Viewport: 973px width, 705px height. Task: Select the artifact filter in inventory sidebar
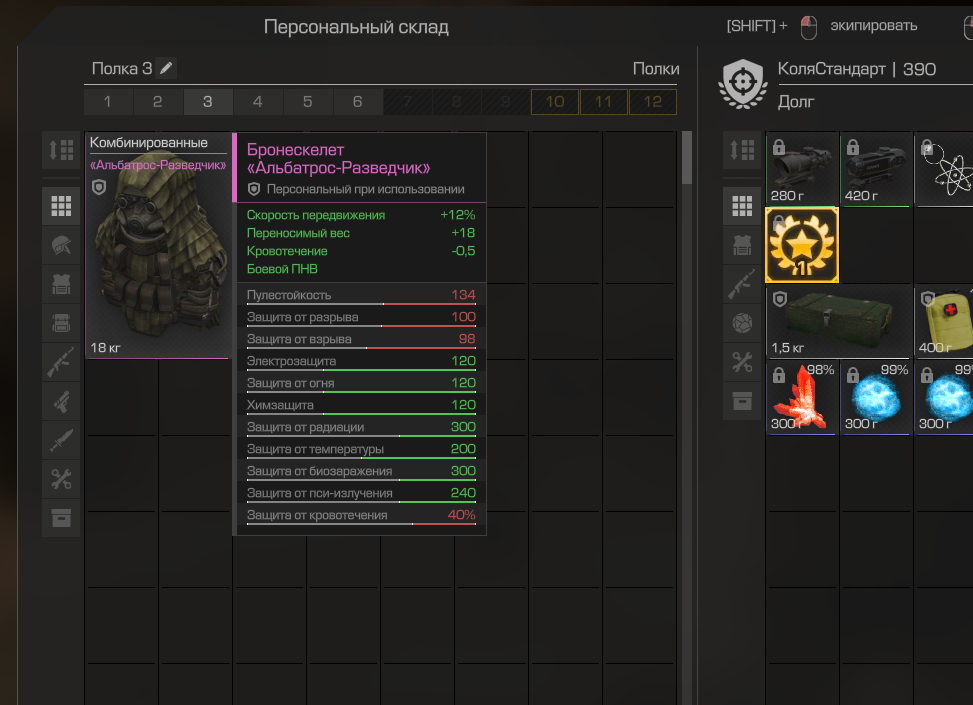tap(742, 323)
